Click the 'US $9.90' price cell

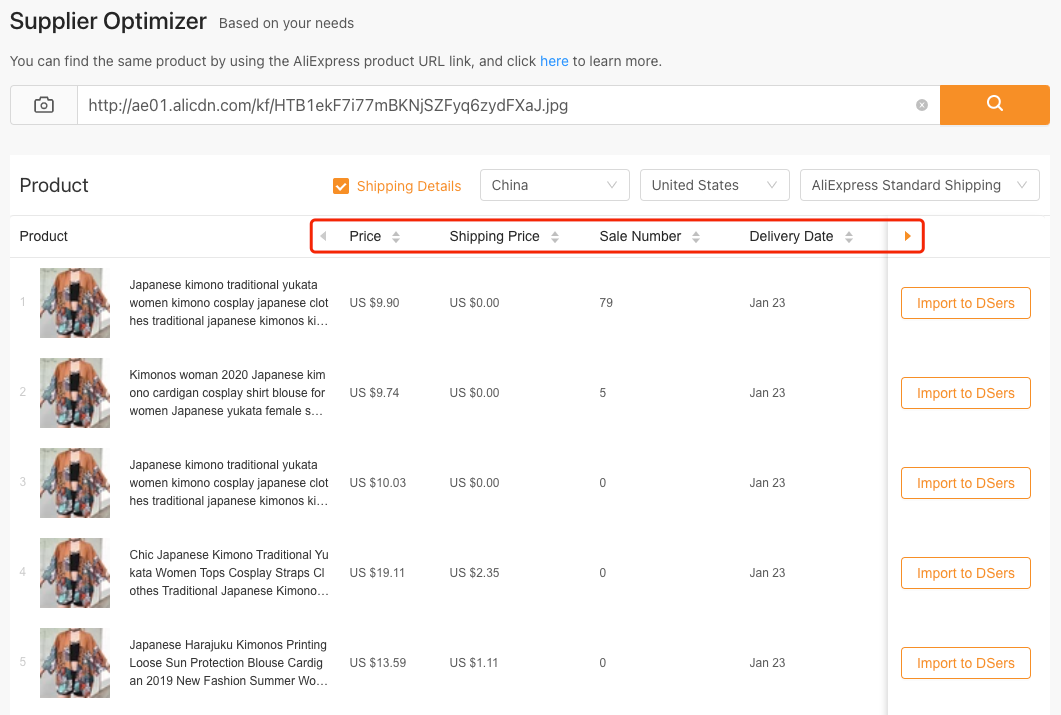[x=374, y=303]
